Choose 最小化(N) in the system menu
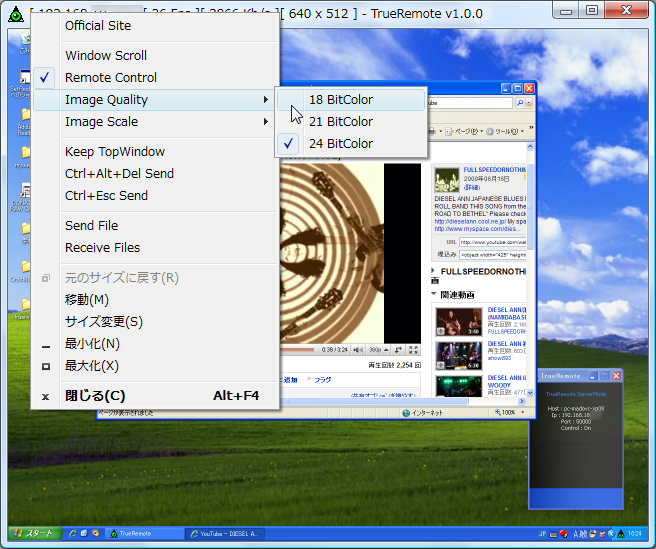 pos(155,344)
